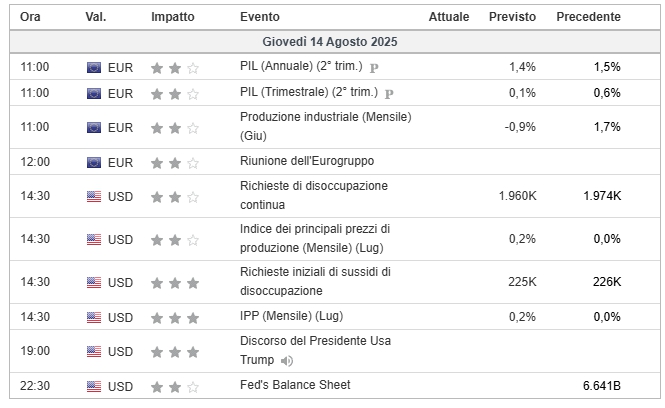This screenshot has height=408, width=665.
Task: Click the preliminary P icon beside PIL (Annuale)
Action: pyautogui.click(x=374, y=68)
